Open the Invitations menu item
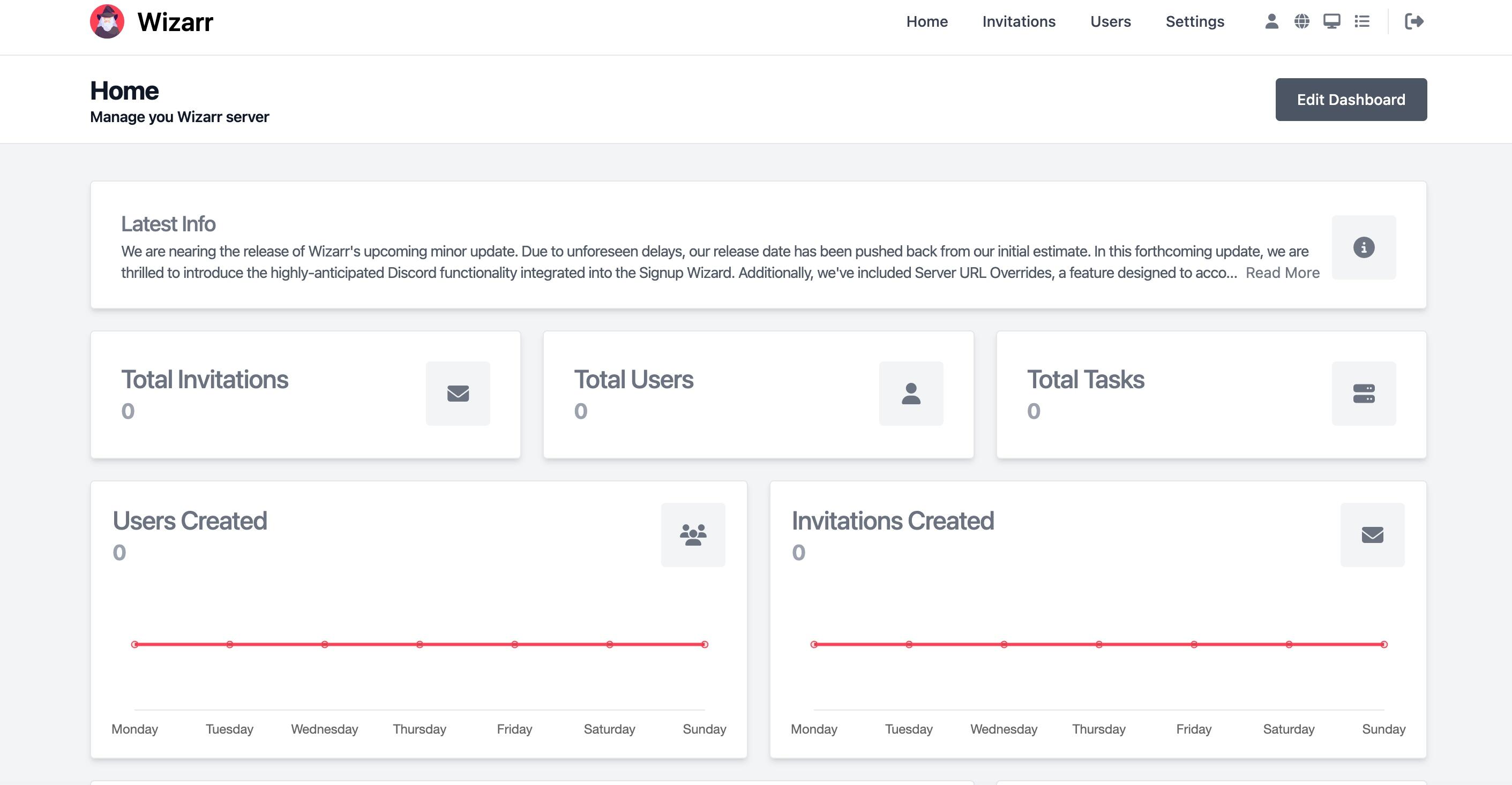The height and width of the screenshot is (785, 1512). [1019, 22]
